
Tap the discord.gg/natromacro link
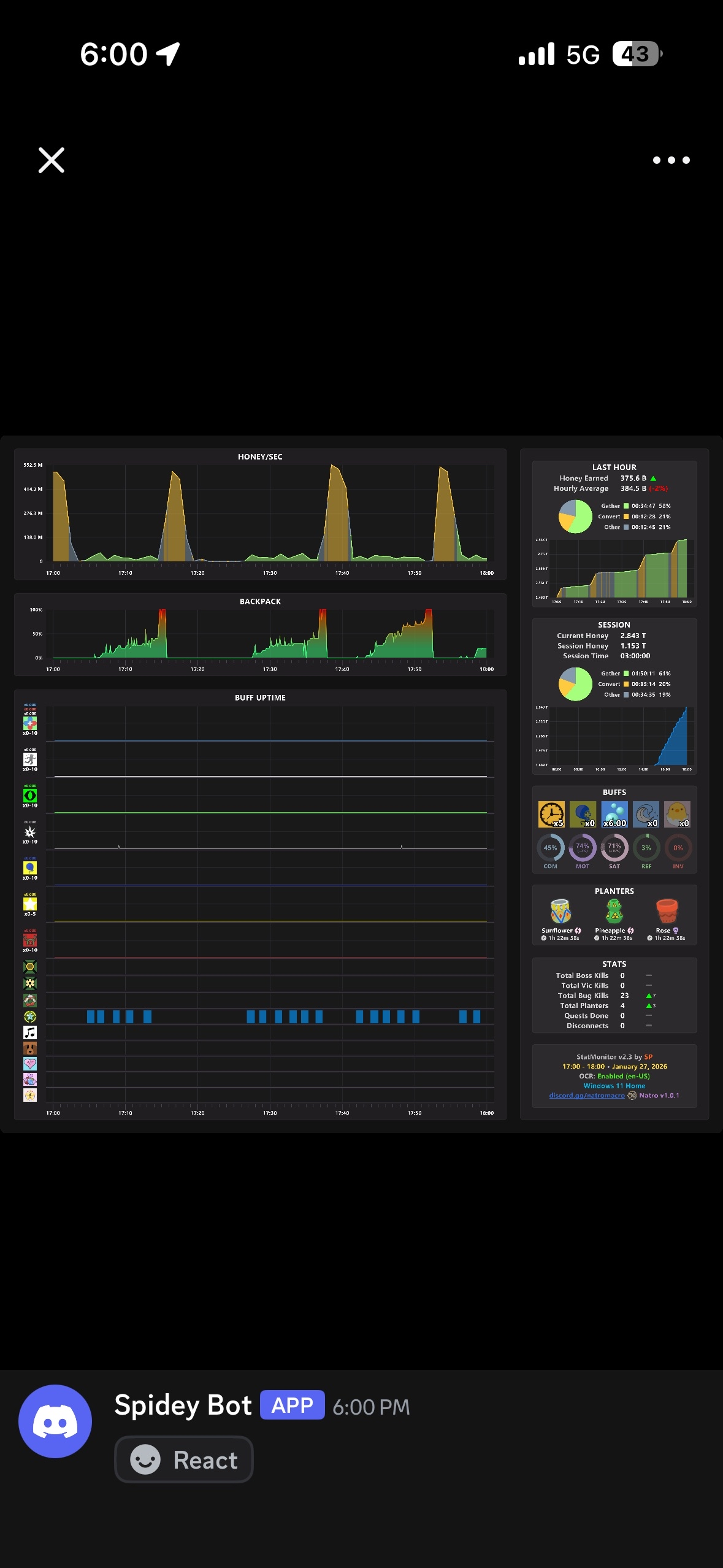click(x=587, y=1096)
